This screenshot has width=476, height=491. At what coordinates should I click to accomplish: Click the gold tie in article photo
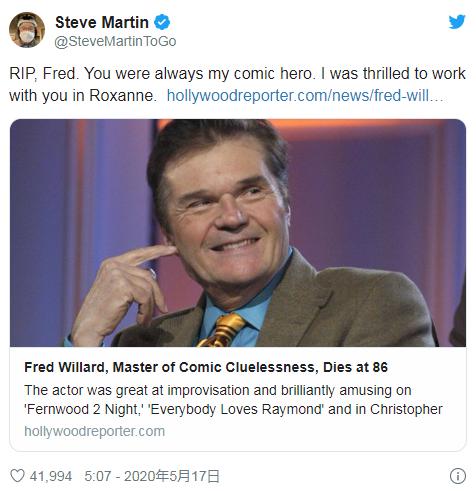coord(222,330)
